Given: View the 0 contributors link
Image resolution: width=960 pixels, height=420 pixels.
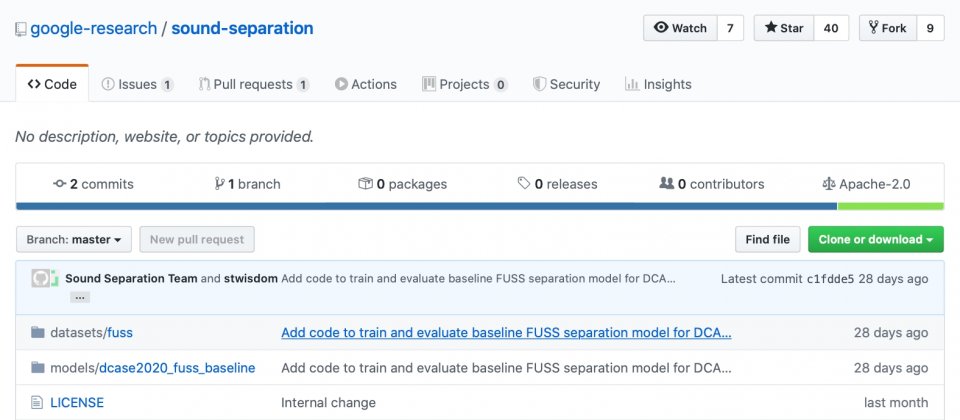Looking at the screenshot, I should pyautogui.click(x=711, y=184).
